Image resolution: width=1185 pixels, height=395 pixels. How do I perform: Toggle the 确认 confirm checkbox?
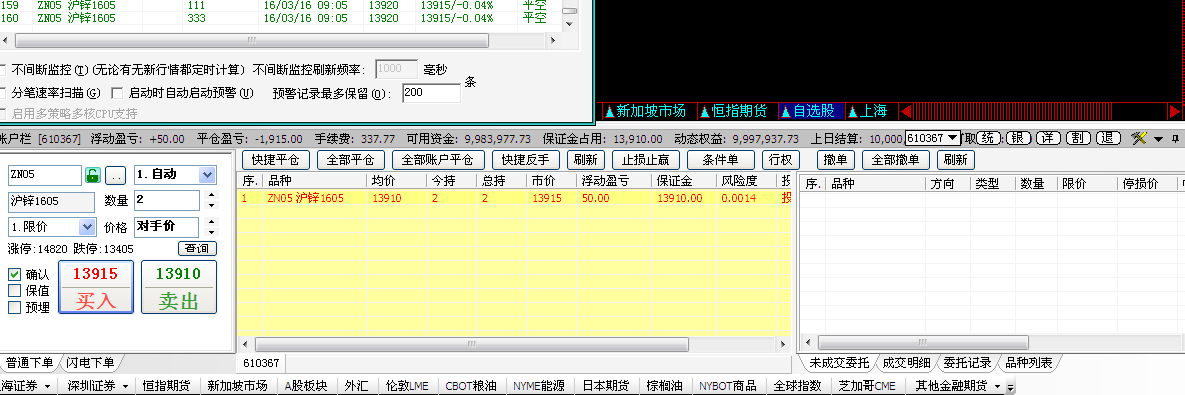(14, 274)
